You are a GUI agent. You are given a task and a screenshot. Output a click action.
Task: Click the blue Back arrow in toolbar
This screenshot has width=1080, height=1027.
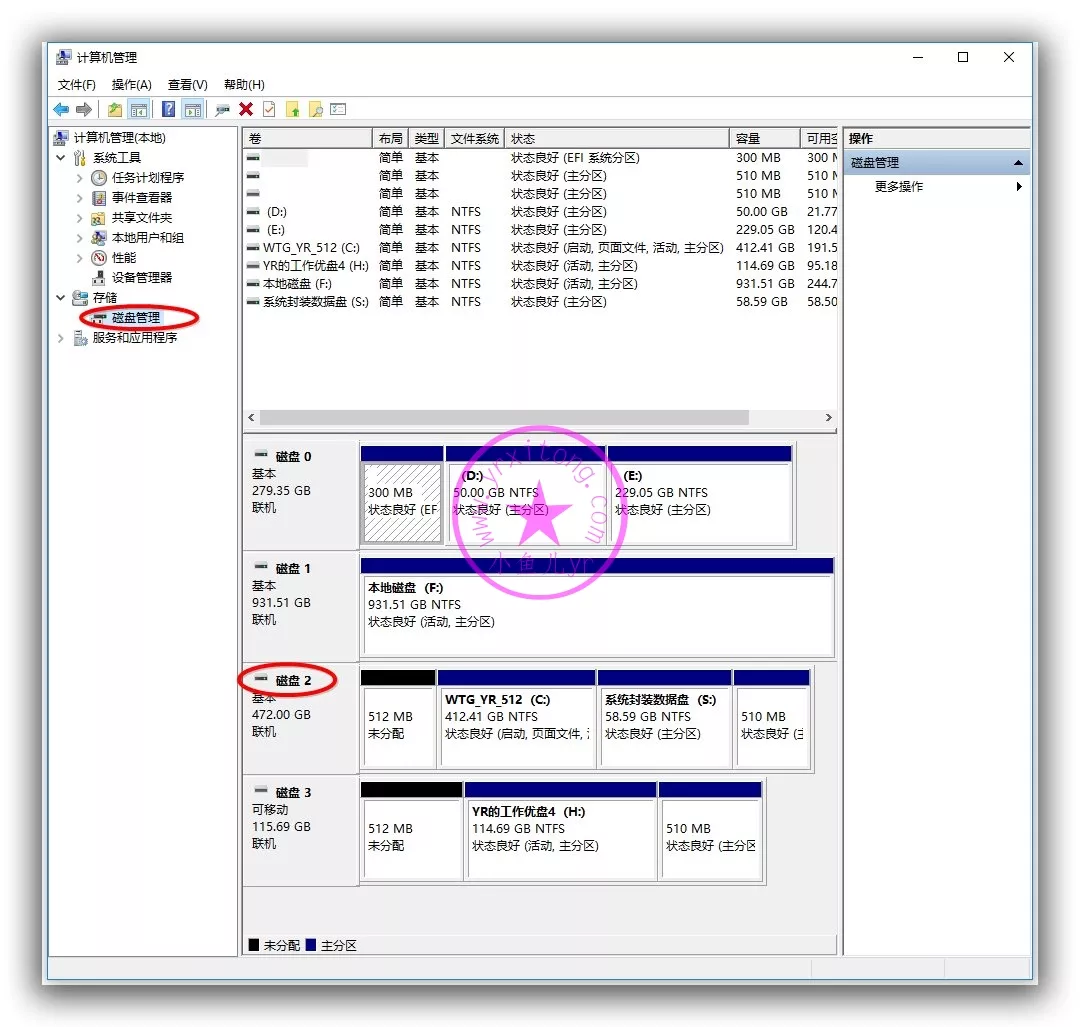coord(61,110)
